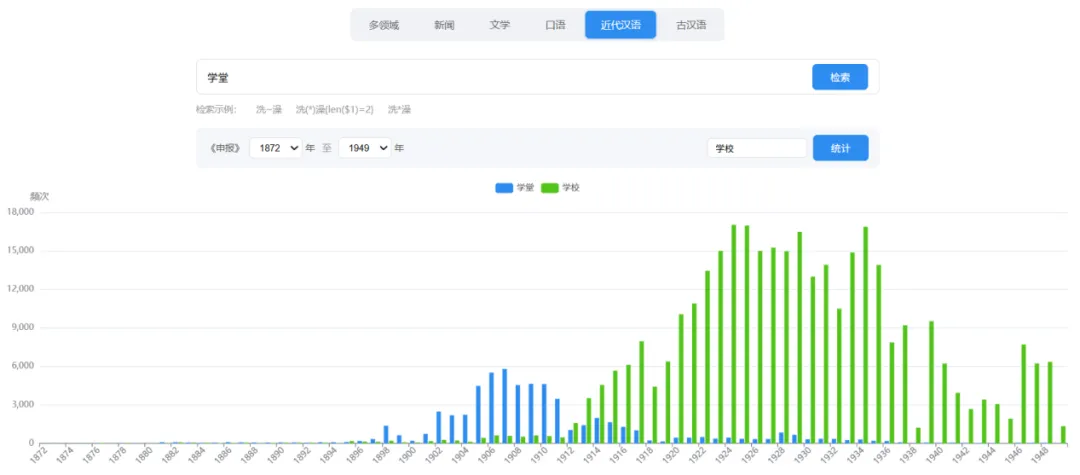
Task: Click the 《申报》 source label
Action: (x=226, y=148)
